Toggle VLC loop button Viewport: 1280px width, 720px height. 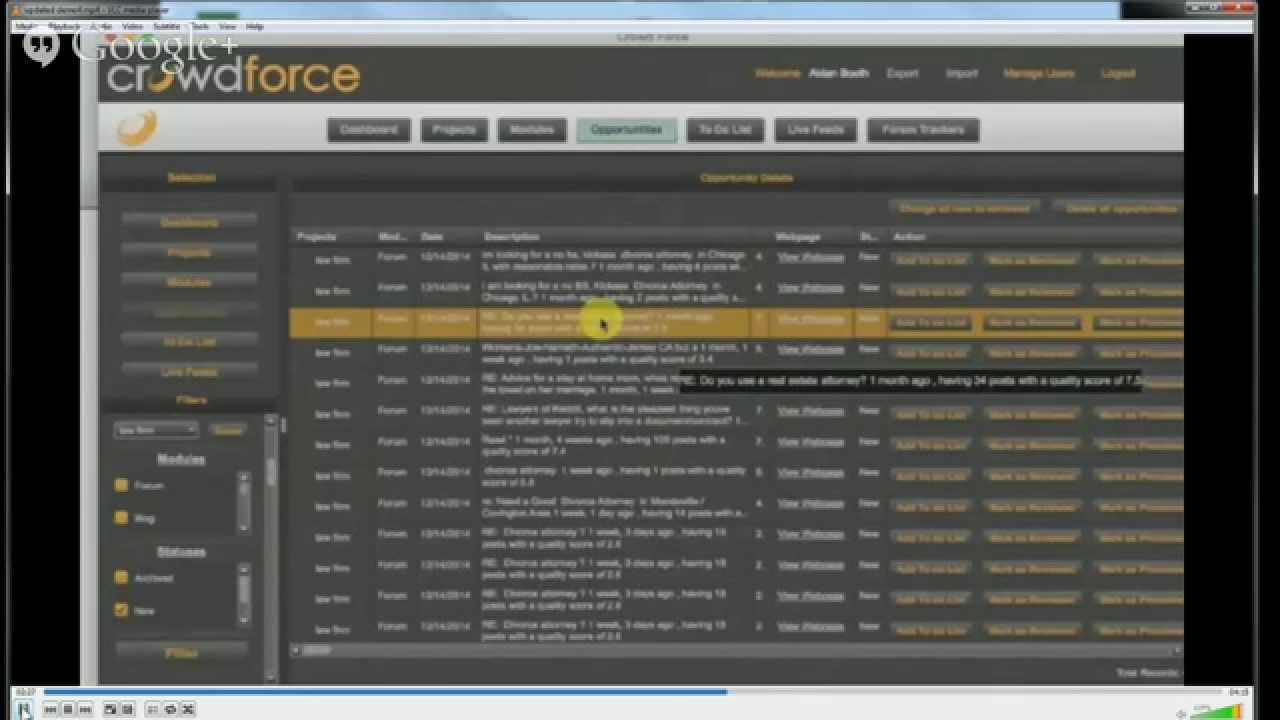(x=170, y=709)
